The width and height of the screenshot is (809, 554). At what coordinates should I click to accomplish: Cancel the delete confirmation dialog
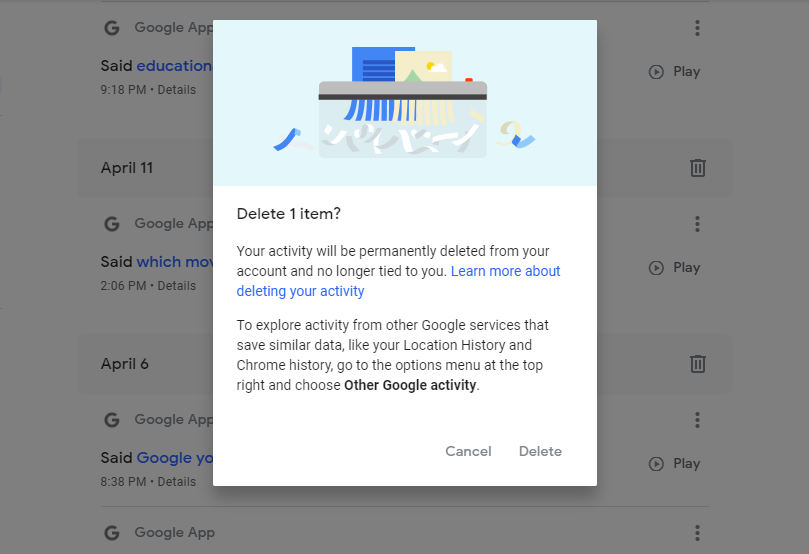(x=468, y=451)
